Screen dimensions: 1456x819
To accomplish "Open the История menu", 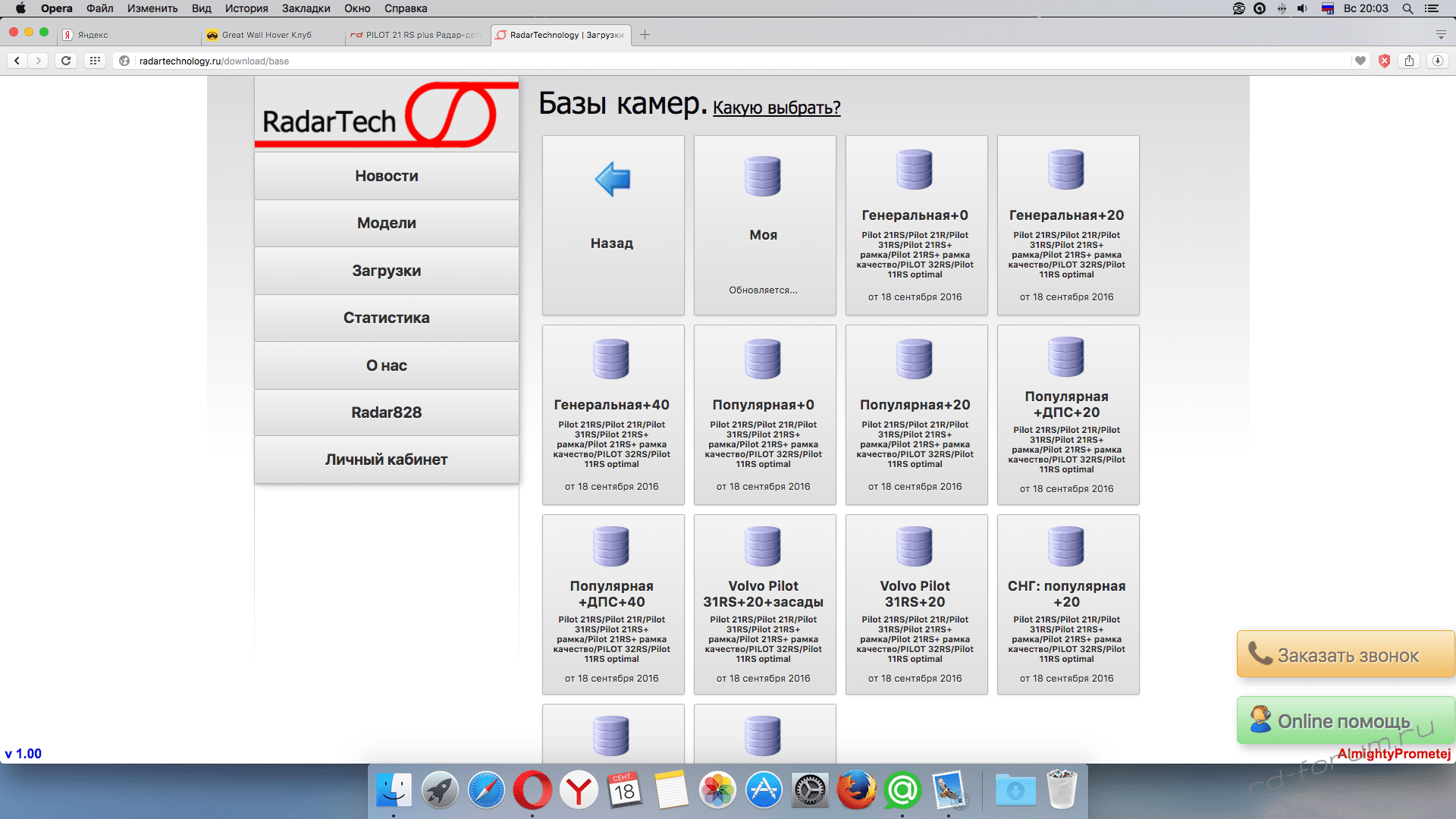I will click(246, 8).
